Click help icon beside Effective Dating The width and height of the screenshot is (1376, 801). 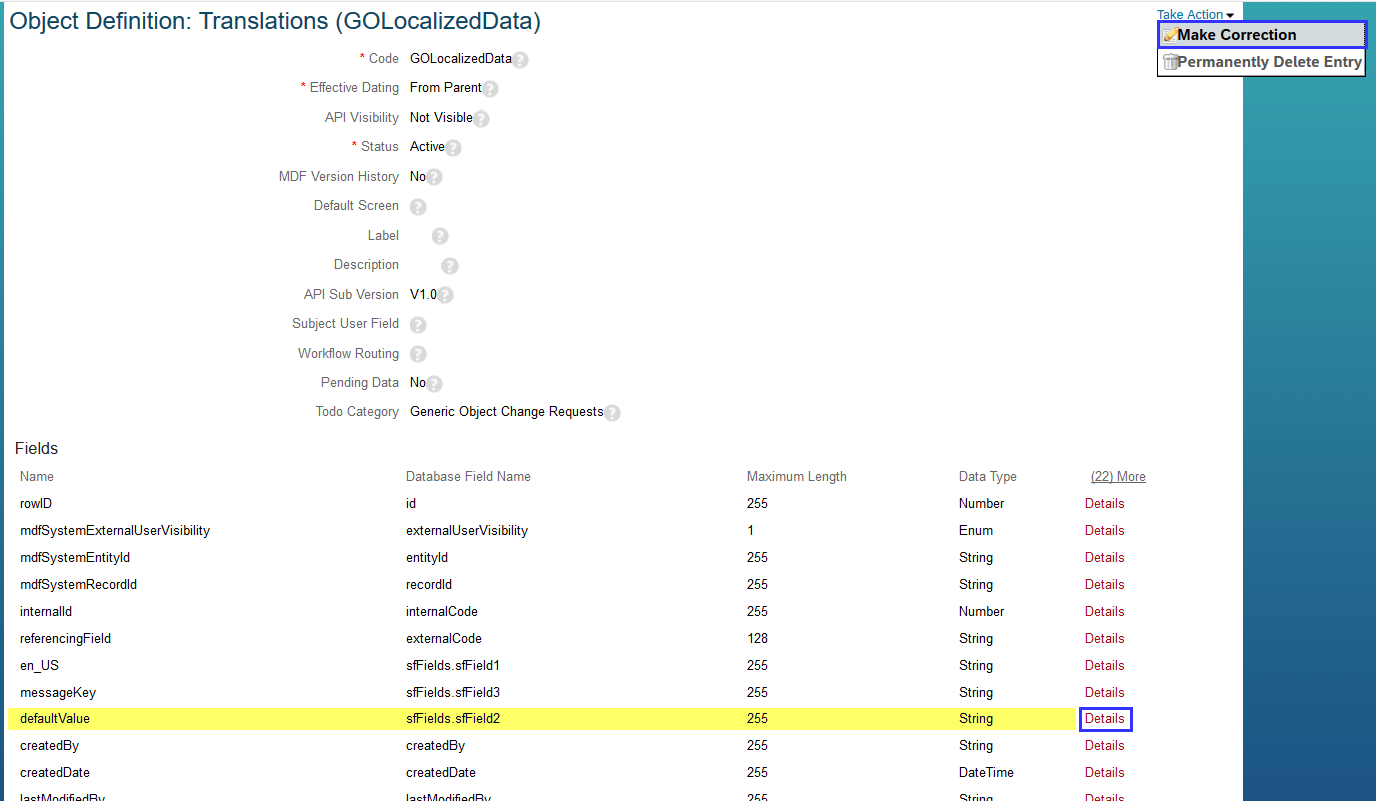[490, 89]
